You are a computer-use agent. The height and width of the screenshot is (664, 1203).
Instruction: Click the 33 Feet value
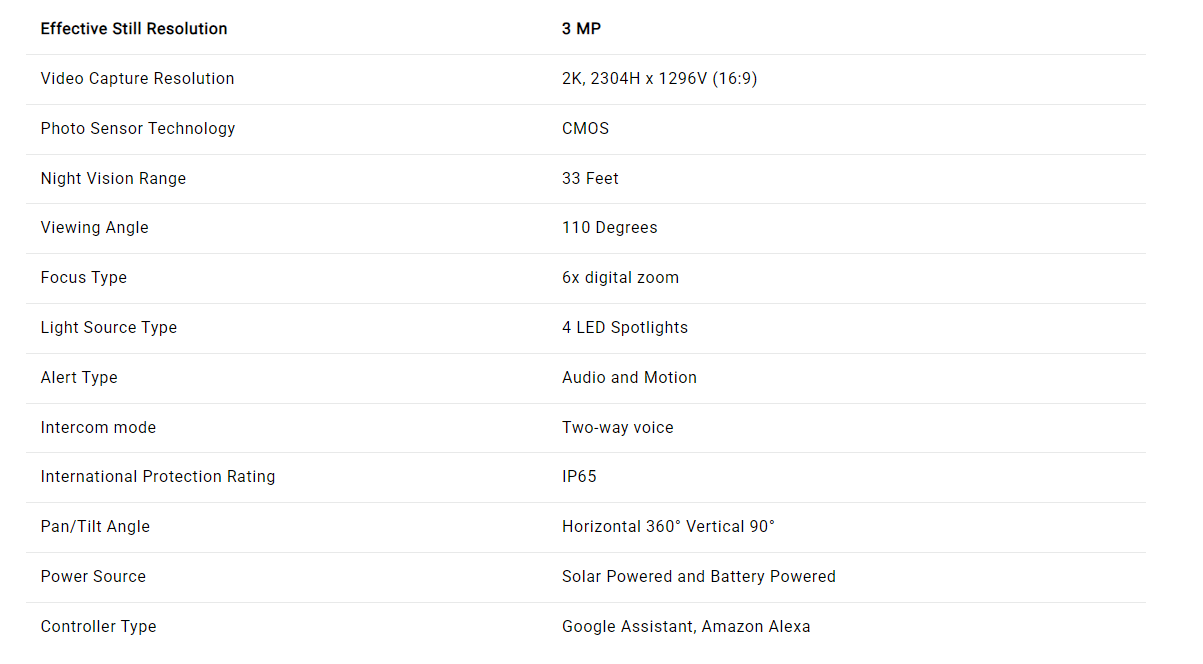(590, 179)
